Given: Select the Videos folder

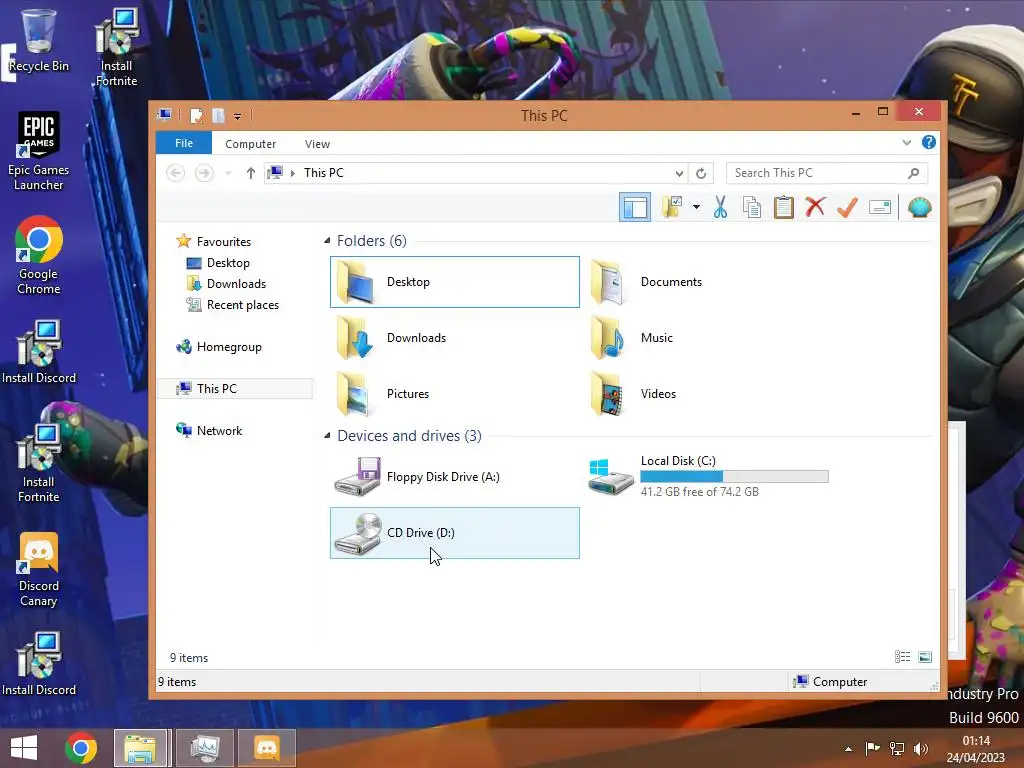Looking at the screenshot, I should click(658, 394).
